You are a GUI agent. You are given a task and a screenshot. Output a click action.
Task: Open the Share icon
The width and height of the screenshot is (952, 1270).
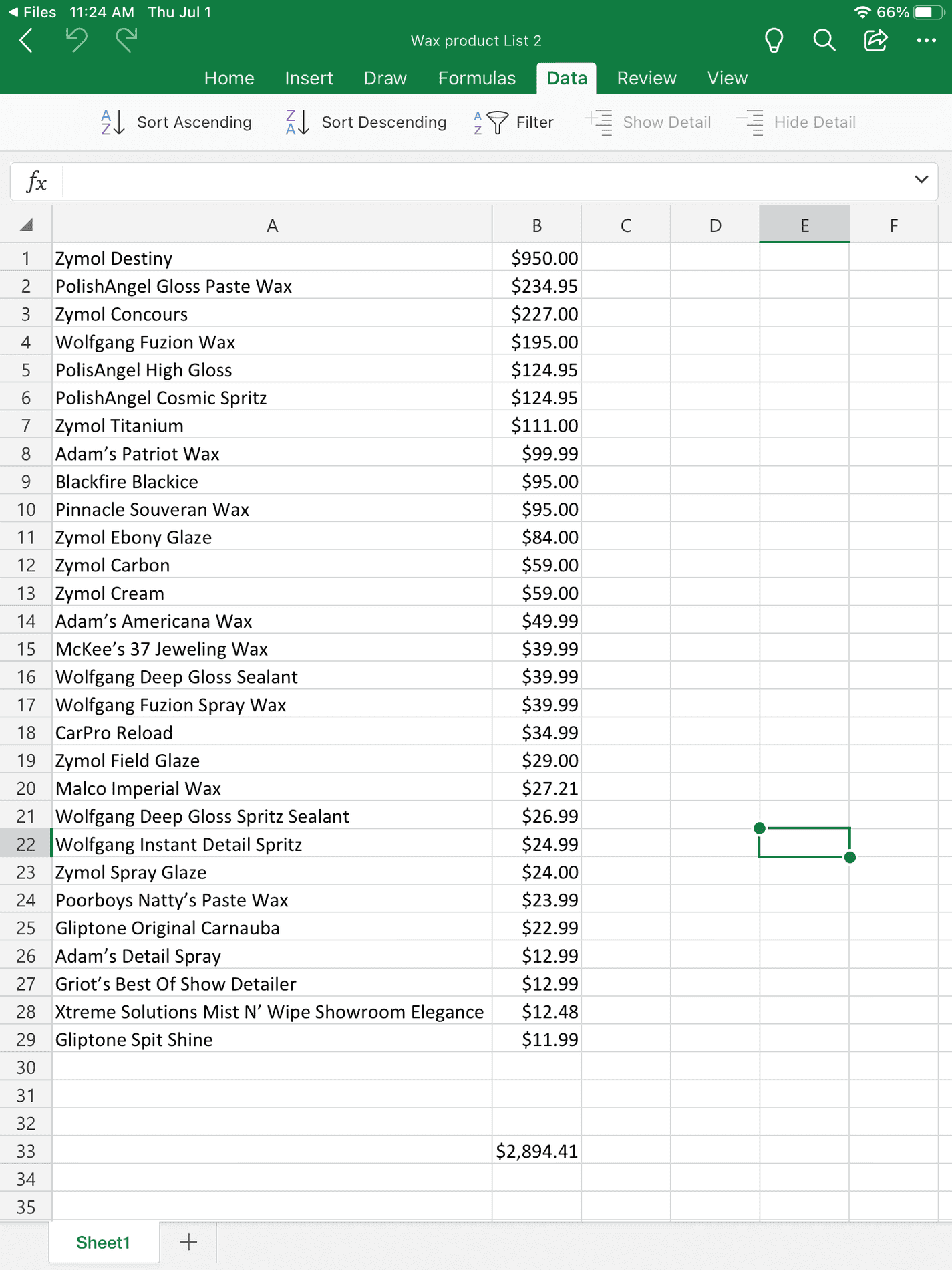[x=875, y=41]
